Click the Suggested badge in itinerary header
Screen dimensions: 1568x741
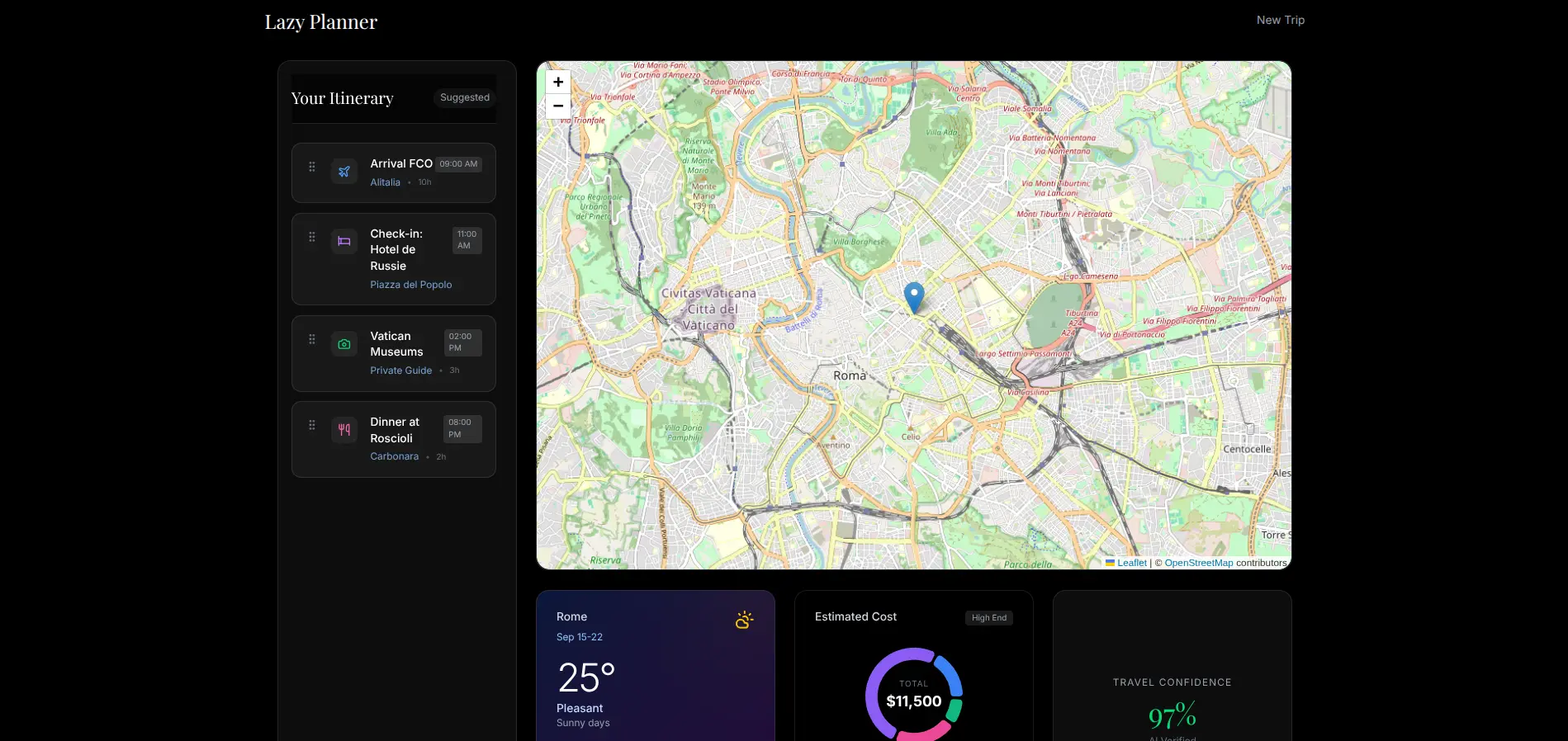pos(464,97)
